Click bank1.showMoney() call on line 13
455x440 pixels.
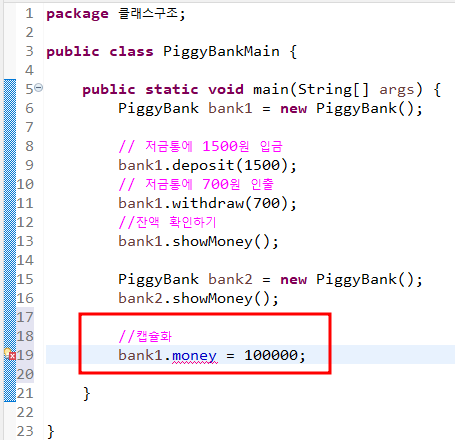(198, 241)
